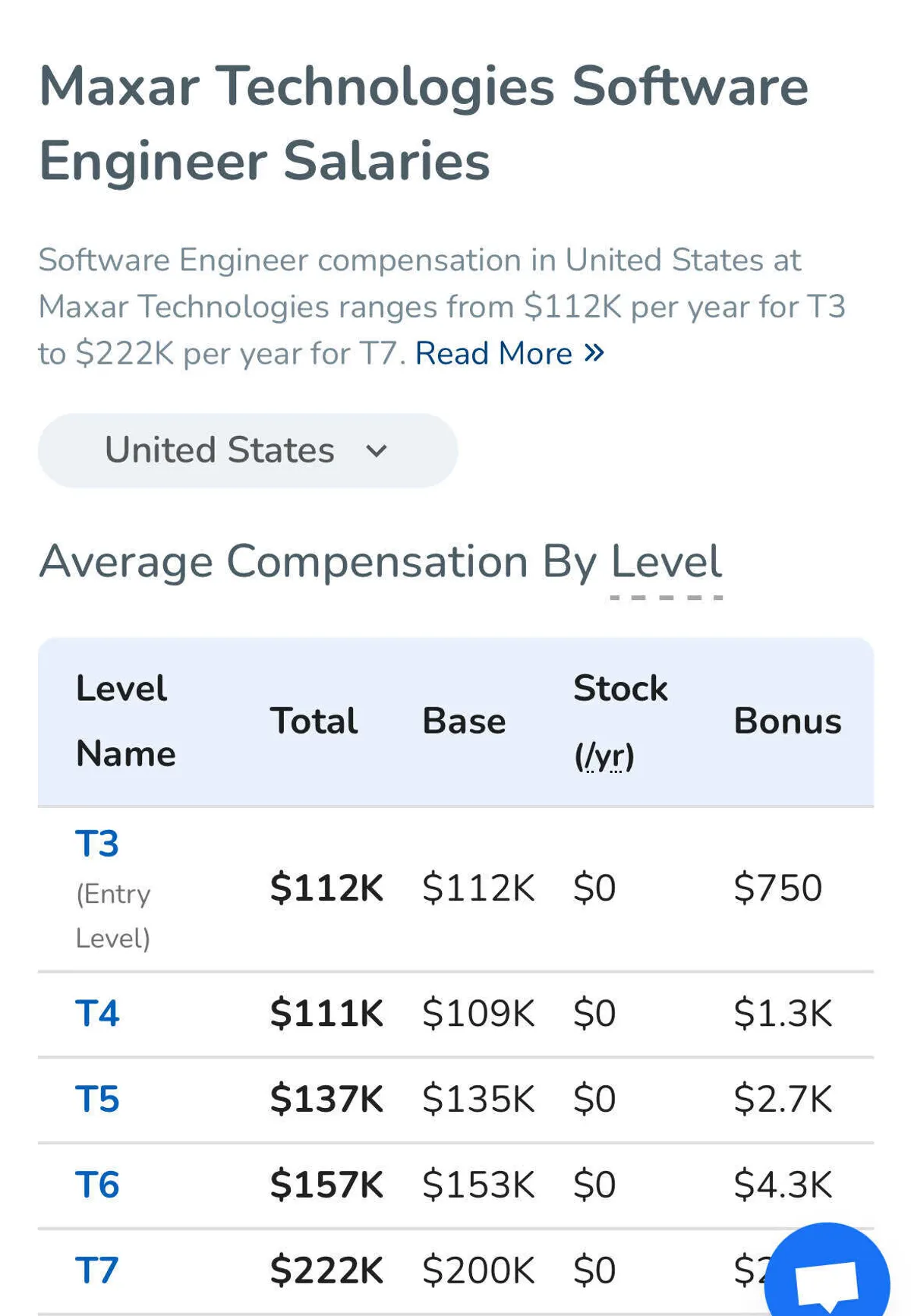Click the $222K total for T7

point(326,1270)
